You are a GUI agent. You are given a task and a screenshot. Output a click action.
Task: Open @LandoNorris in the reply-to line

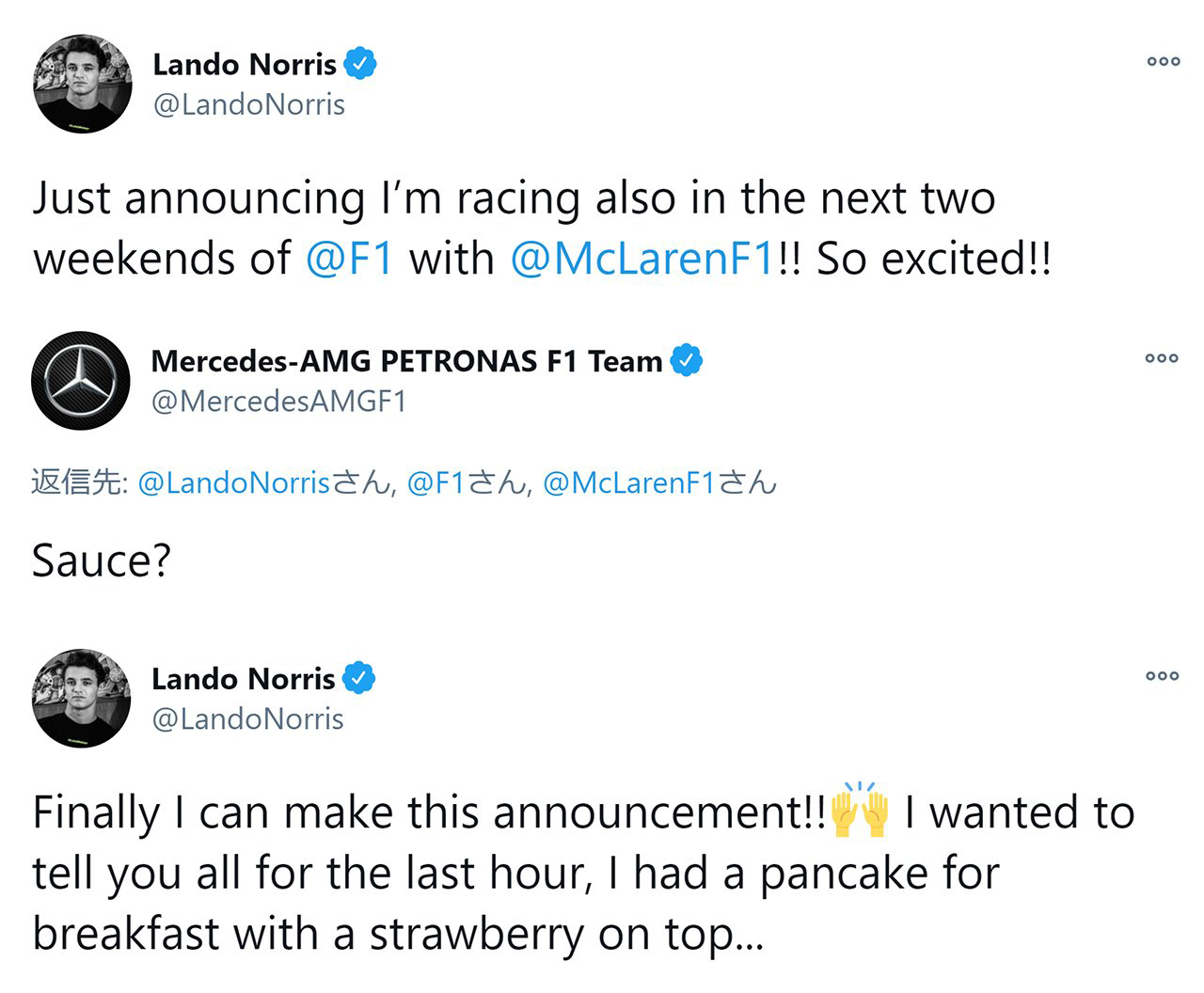234,483
